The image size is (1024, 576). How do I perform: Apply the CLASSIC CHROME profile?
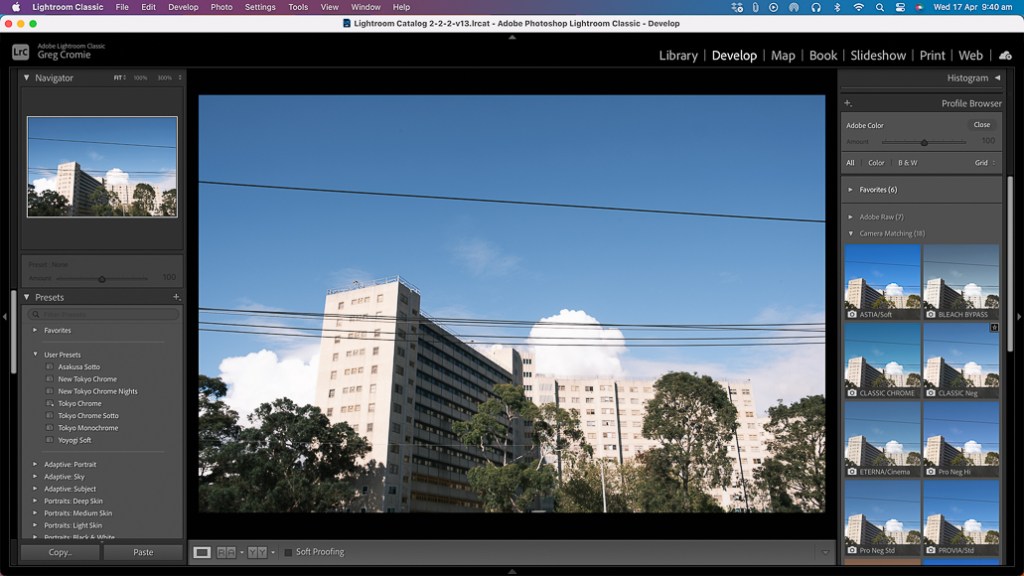tap(882, 361)
